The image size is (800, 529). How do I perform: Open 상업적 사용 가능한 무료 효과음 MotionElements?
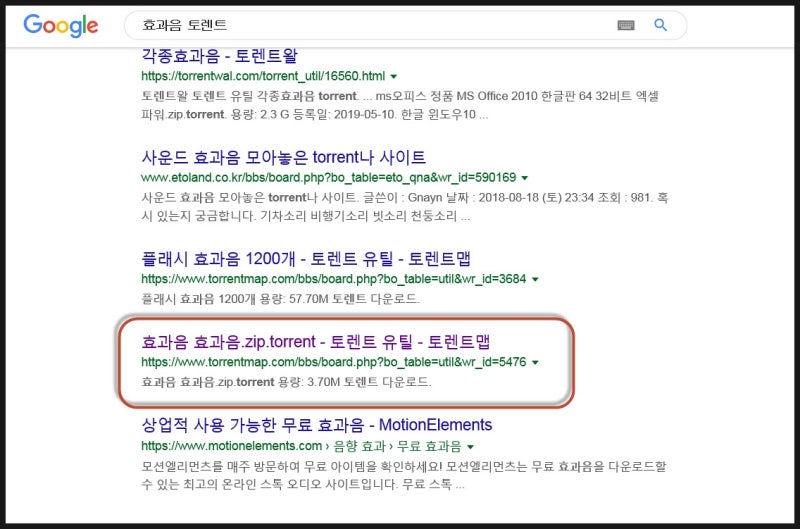tap(316, 425)
